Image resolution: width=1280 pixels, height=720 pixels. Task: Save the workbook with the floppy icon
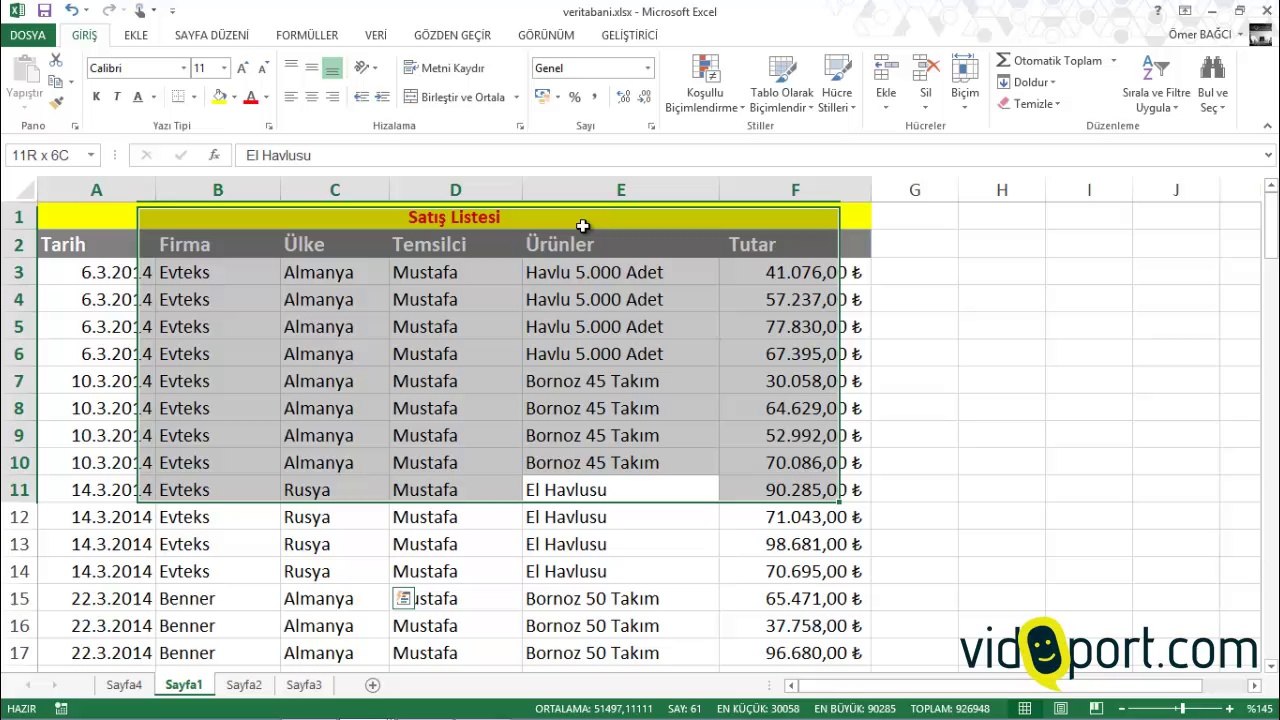click(44, 11)
